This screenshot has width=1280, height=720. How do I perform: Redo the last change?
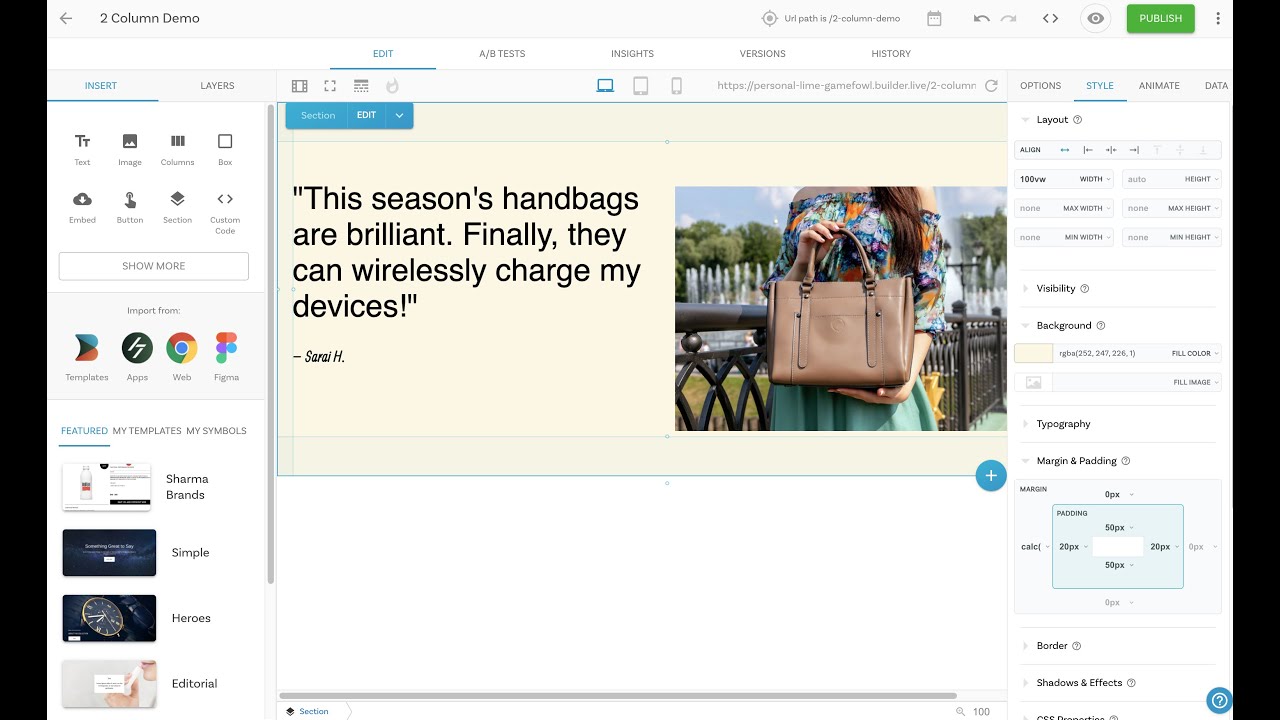pyautogui.click(x=1009, y=18)
